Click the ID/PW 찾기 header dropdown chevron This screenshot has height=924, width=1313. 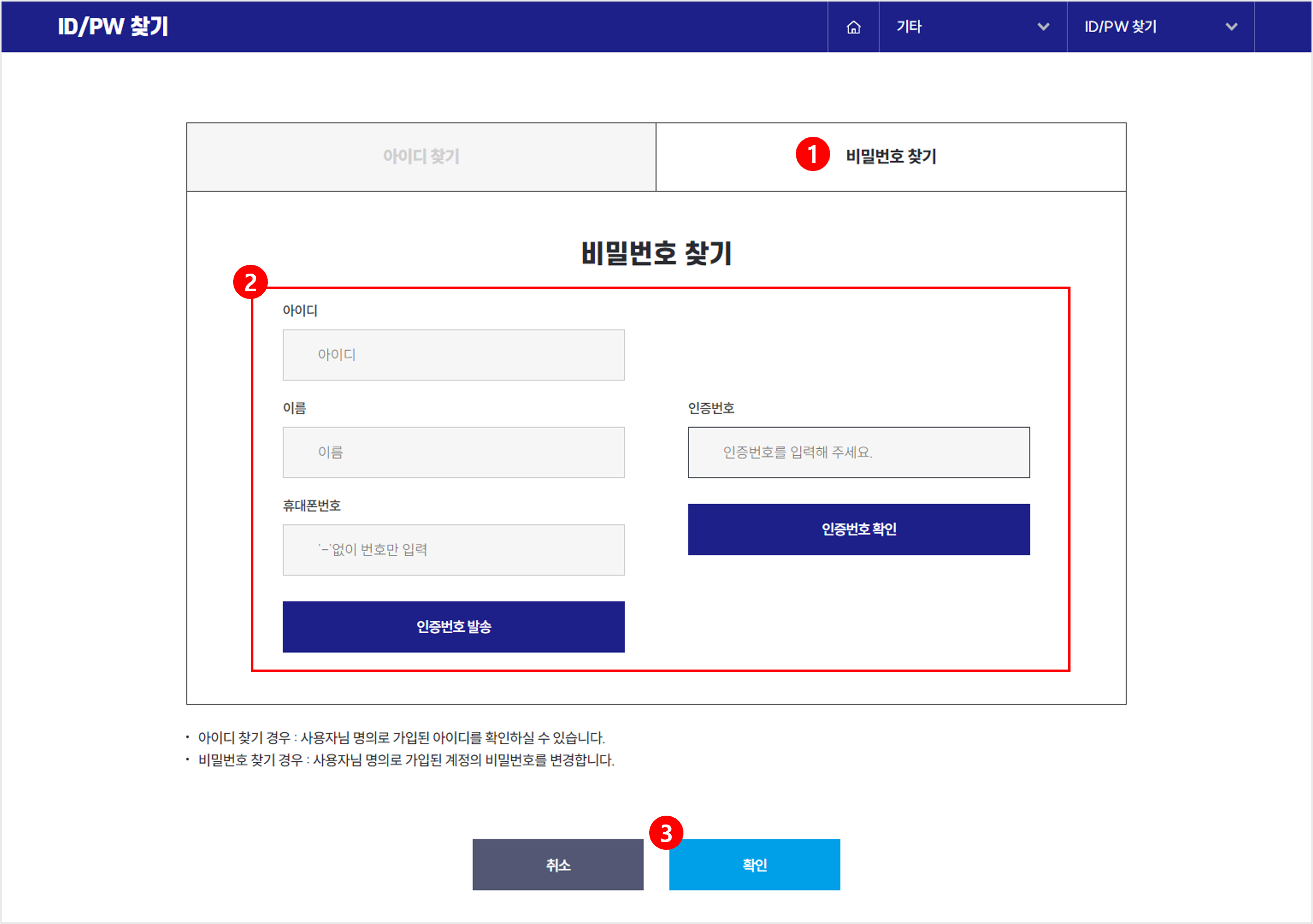pos(1232,27)
